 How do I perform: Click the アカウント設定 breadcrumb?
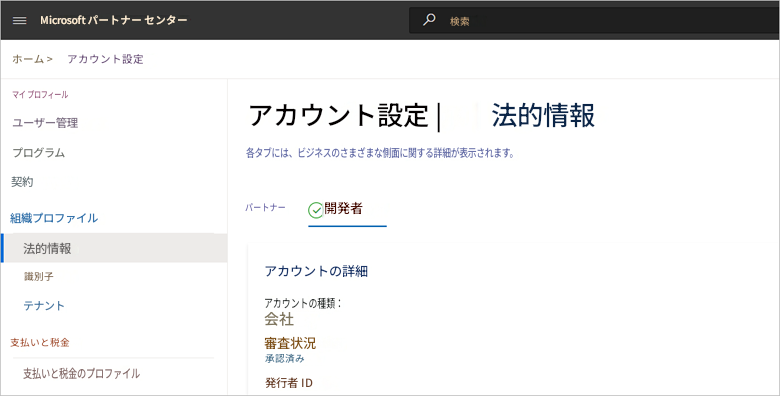point(105,59)
